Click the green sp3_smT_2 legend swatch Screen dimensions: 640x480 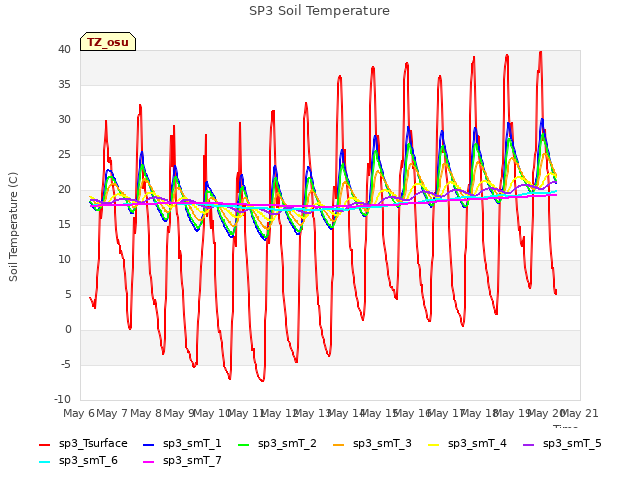click(x=244, y=444)
